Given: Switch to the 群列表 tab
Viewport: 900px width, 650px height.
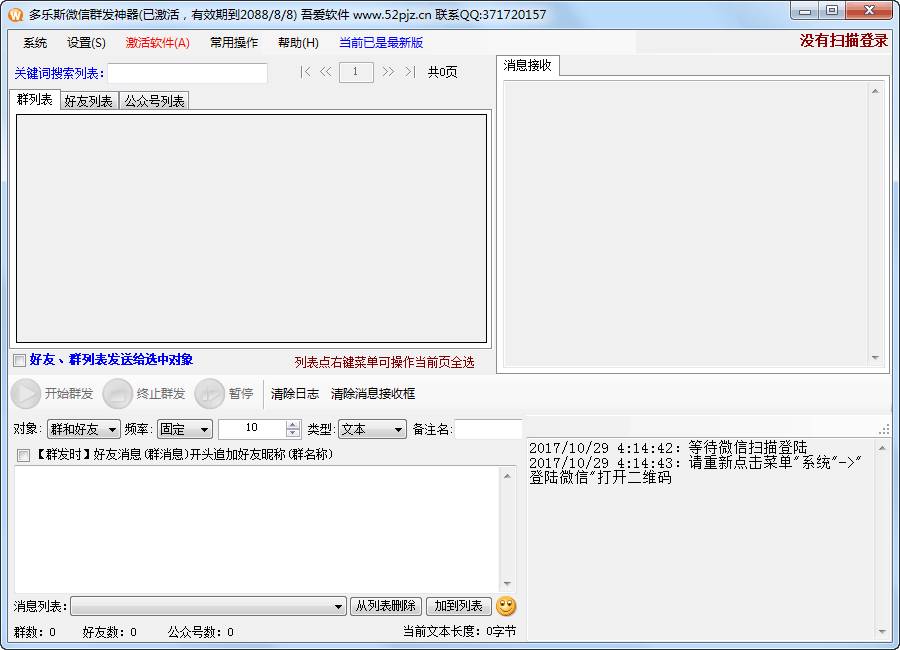Looking at the screenshot, I should point(34,99).
